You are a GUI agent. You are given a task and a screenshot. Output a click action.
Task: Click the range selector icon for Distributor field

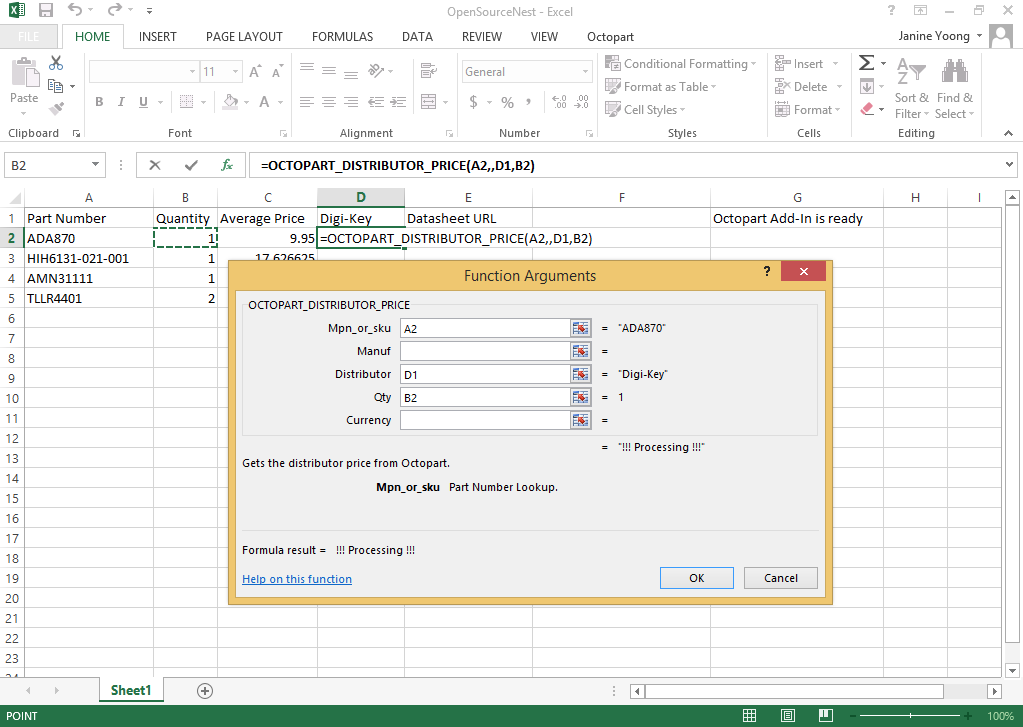[580, 374]
